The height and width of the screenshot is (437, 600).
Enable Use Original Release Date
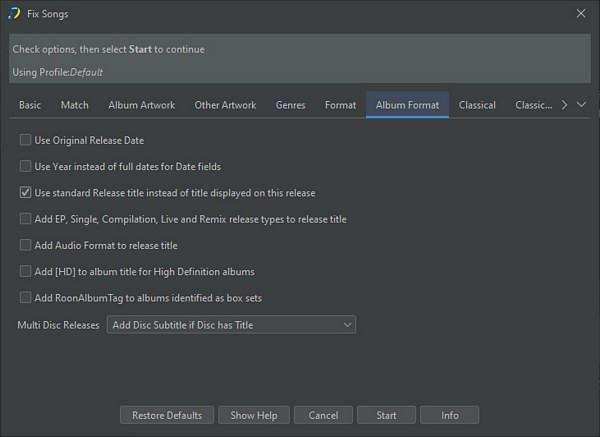26,140
